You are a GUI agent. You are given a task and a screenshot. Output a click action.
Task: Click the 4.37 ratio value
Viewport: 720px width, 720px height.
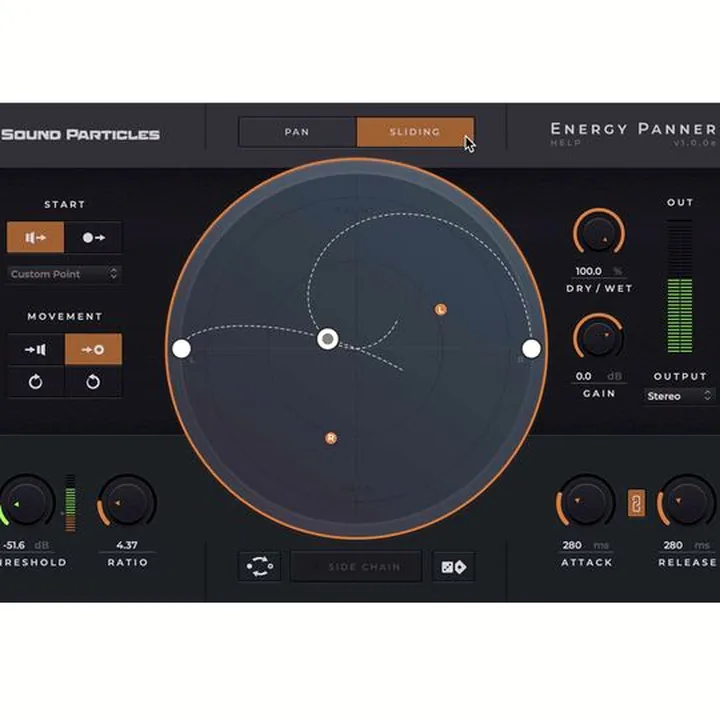(x=127, y=546)
